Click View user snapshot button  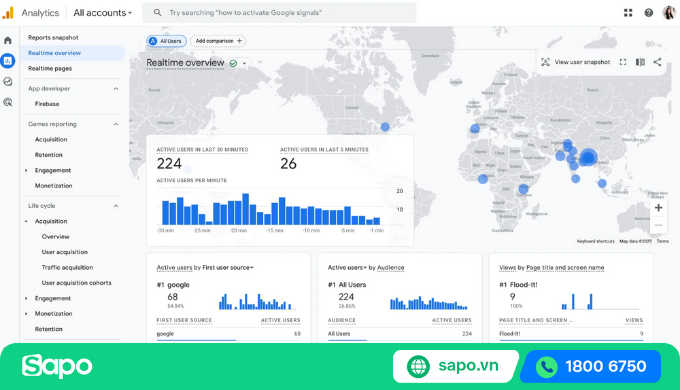coord(575,62)
